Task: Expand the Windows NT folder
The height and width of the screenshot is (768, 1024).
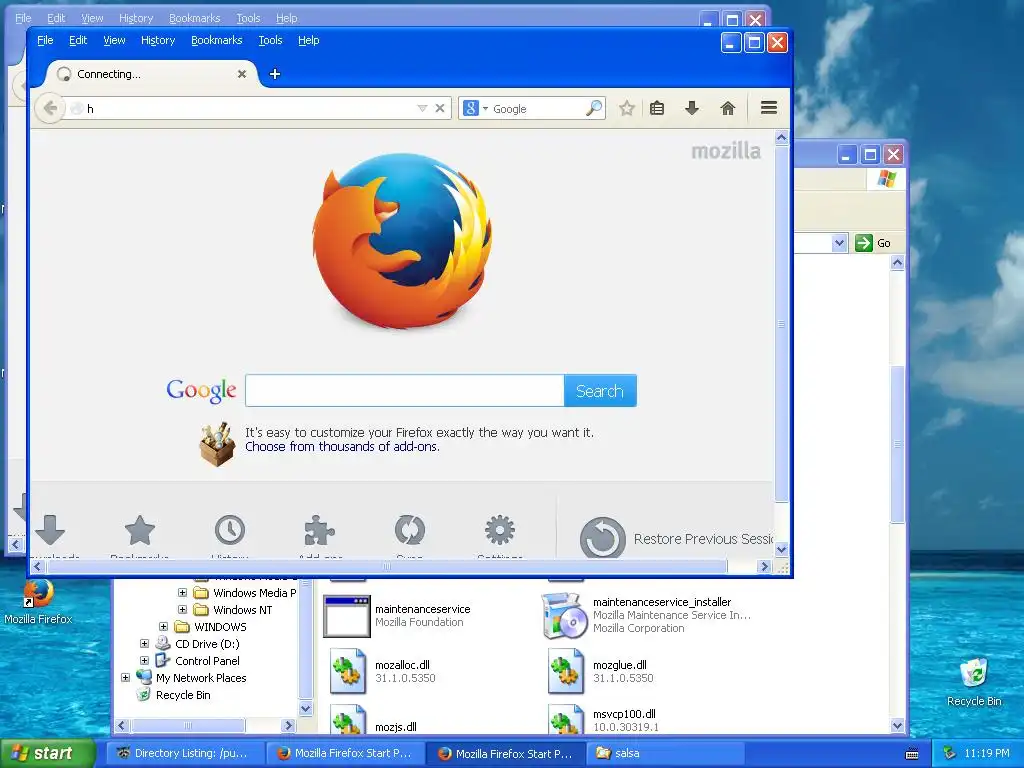Action: tap(182, 610)
